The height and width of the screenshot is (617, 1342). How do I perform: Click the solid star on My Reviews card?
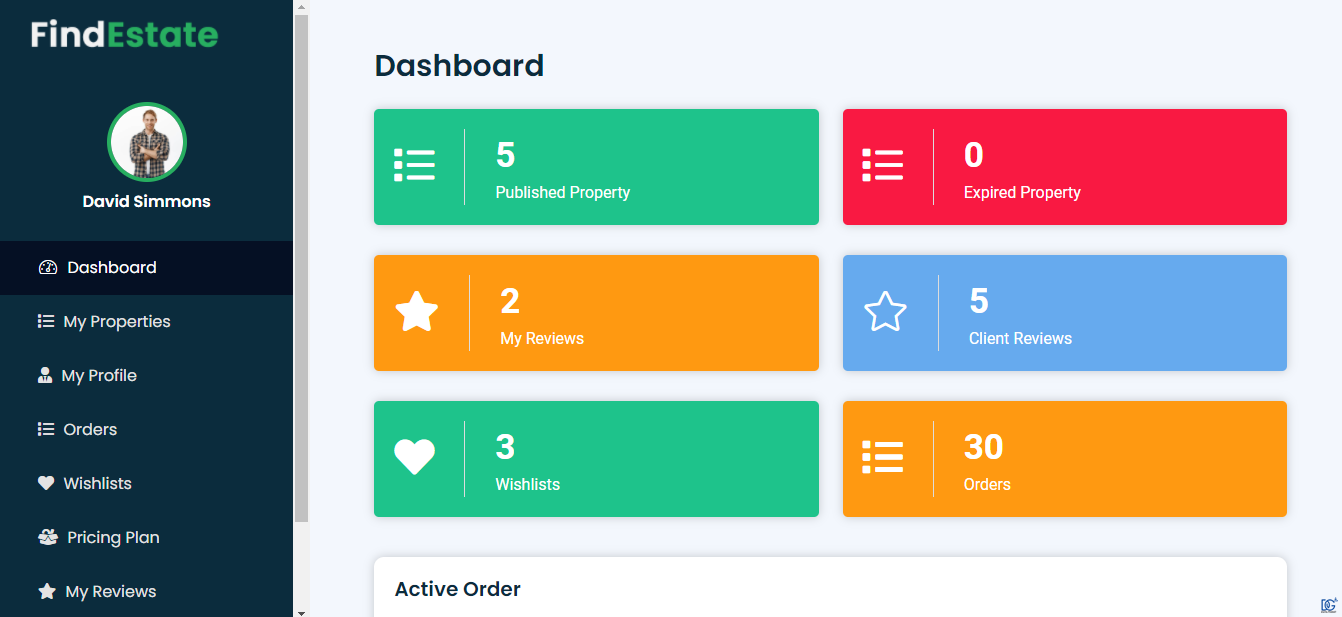[x=417, y=312]
